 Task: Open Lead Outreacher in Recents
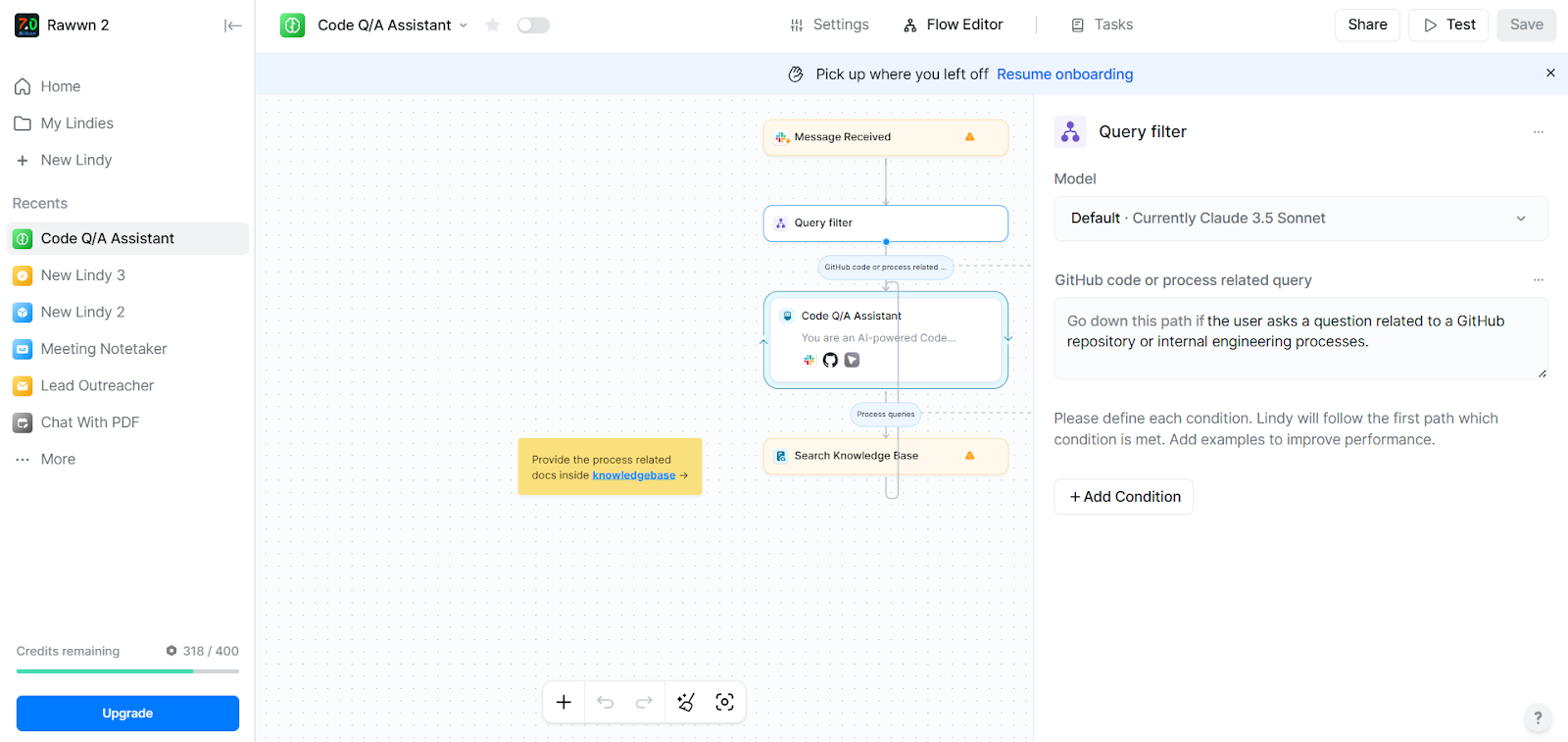pyautogui.click(x=127, y=385)
